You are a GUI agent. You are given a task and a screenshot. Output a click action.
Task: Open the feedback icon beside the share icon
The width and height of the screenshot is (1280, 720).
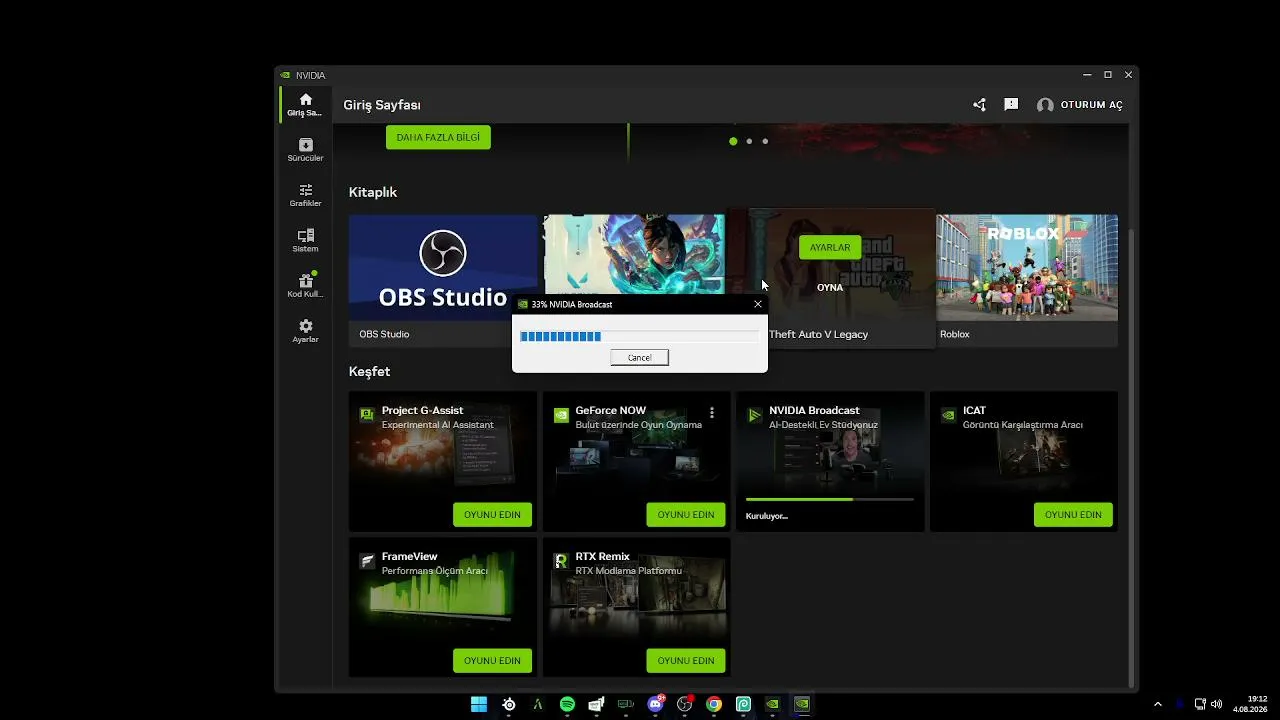[1011, 105]
